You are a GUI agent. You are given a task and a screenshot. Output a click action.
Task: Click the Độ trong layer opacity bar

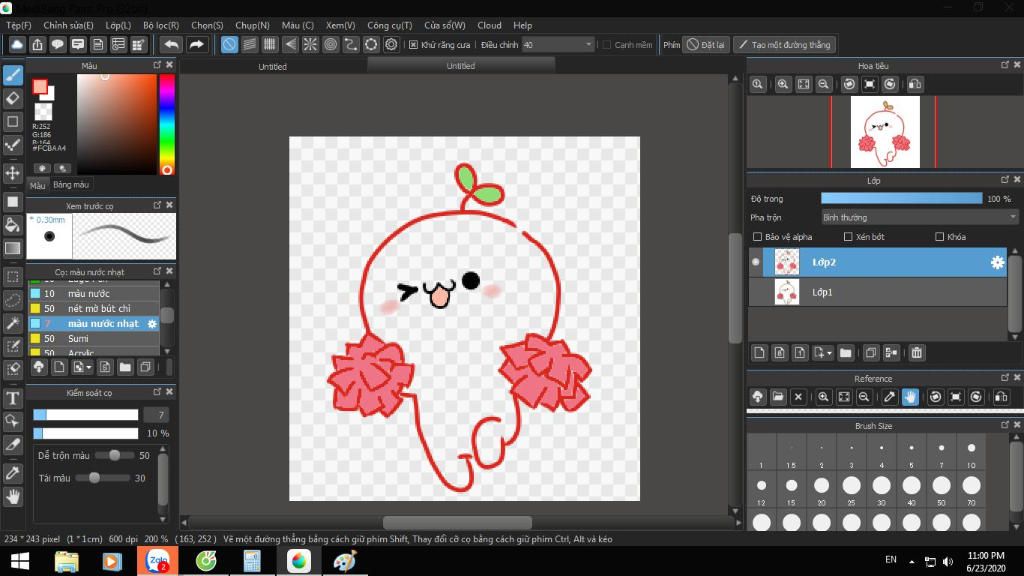[x=901, y=199]
